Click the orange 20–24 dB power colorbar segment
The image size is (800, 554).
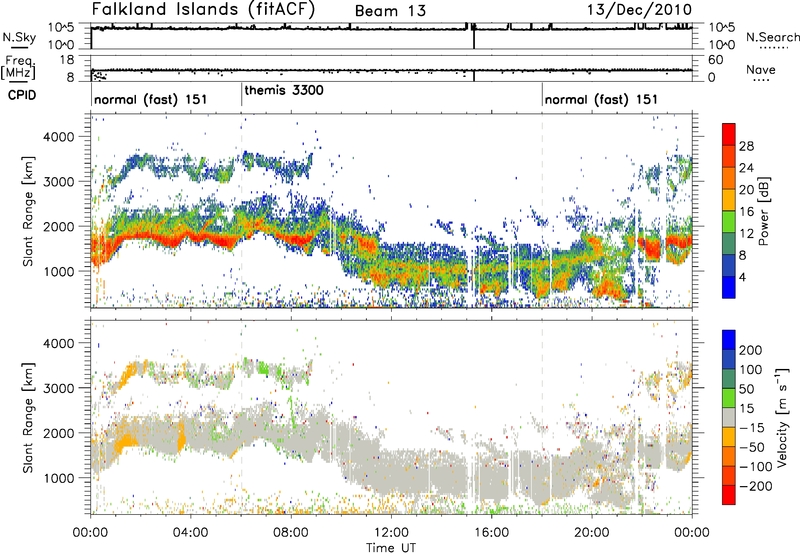point(729,178)
